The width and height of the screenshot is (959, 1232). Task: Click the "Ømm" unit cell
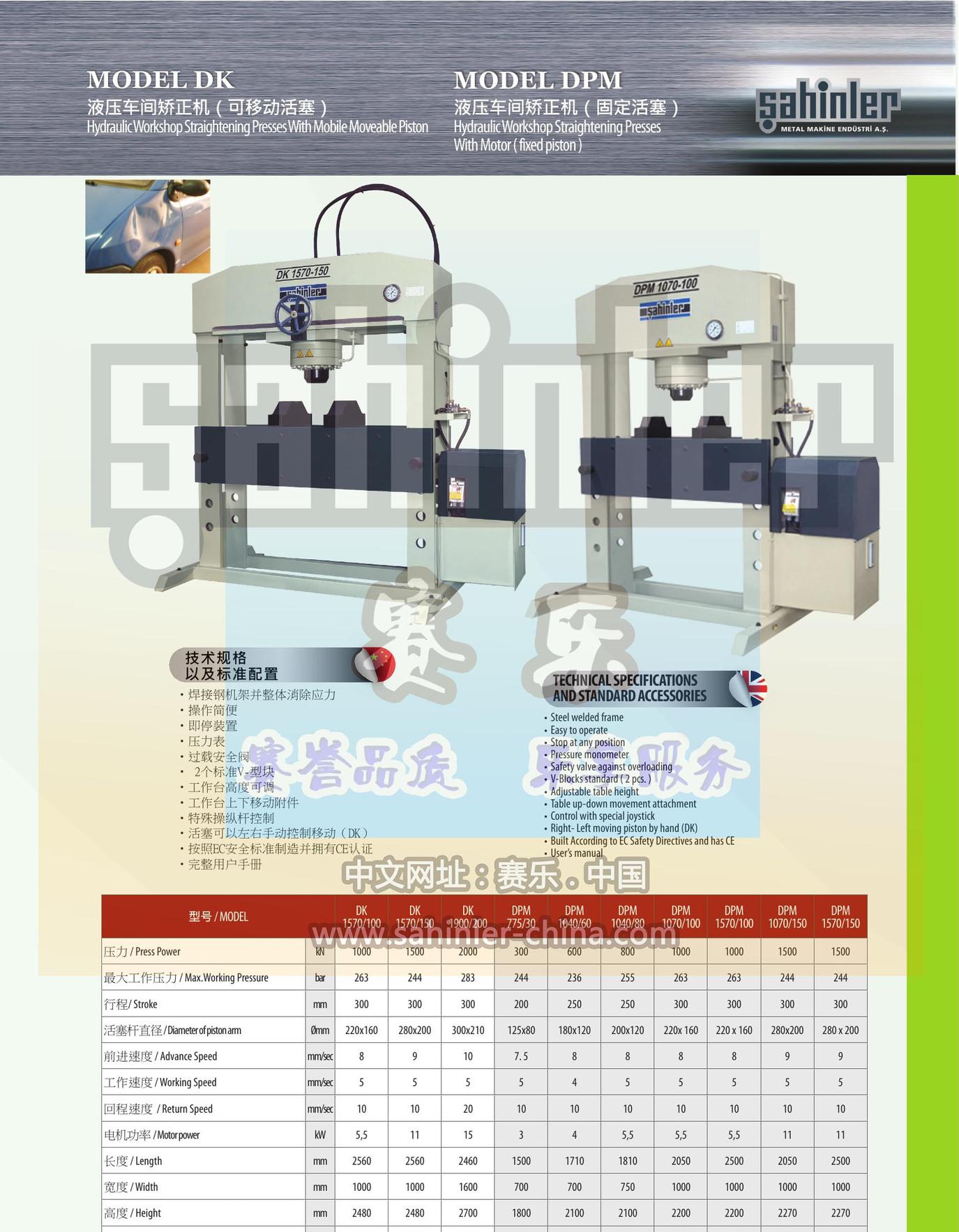tap(320, 1030)
